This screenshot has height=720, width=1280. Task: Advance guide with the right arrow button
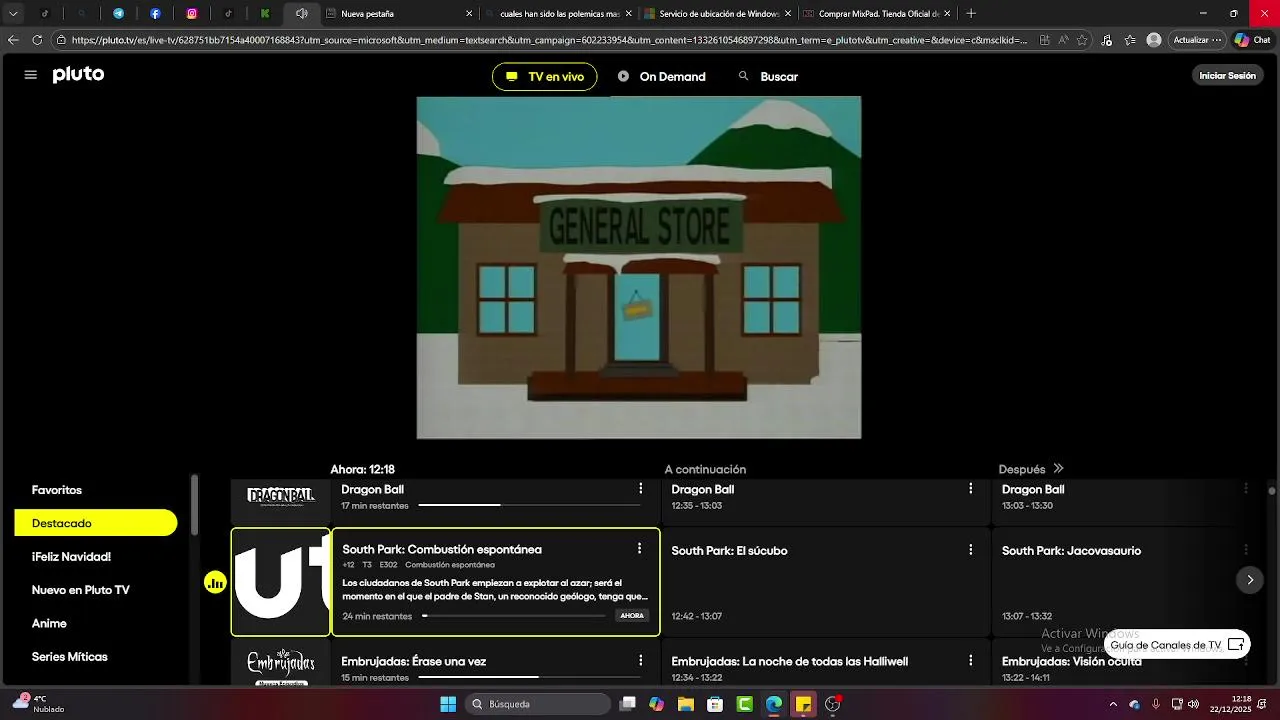pyautogui.click(x=1249, y=580)
